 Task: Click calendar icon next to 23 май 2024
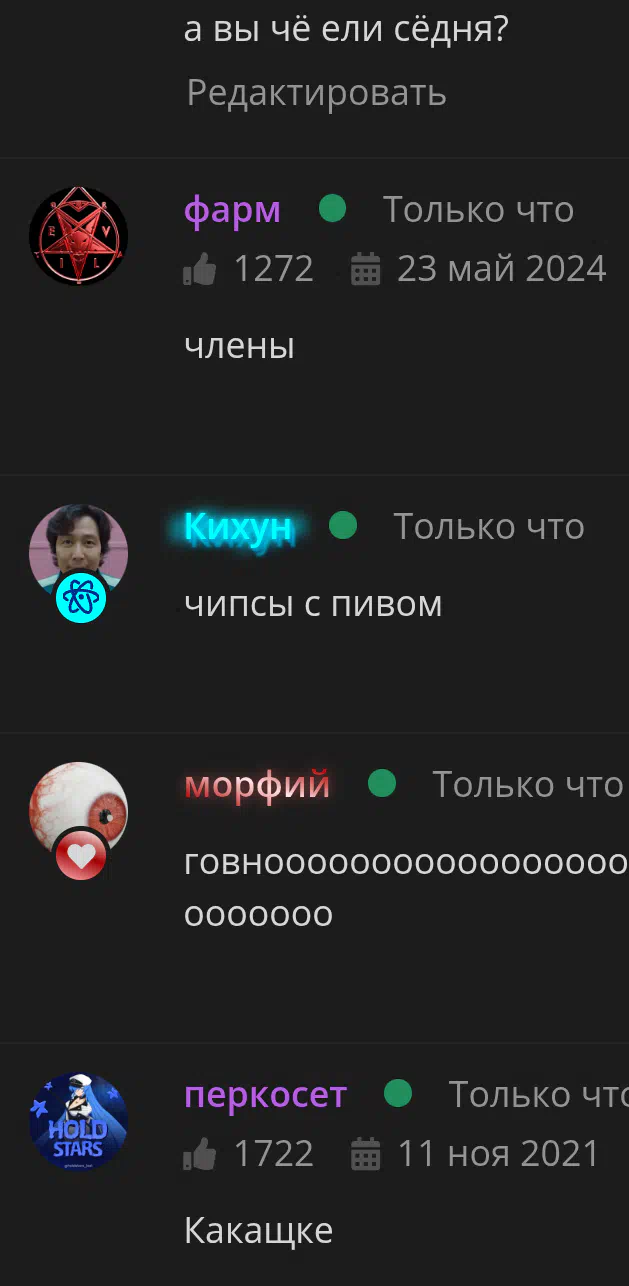point(366,269)
